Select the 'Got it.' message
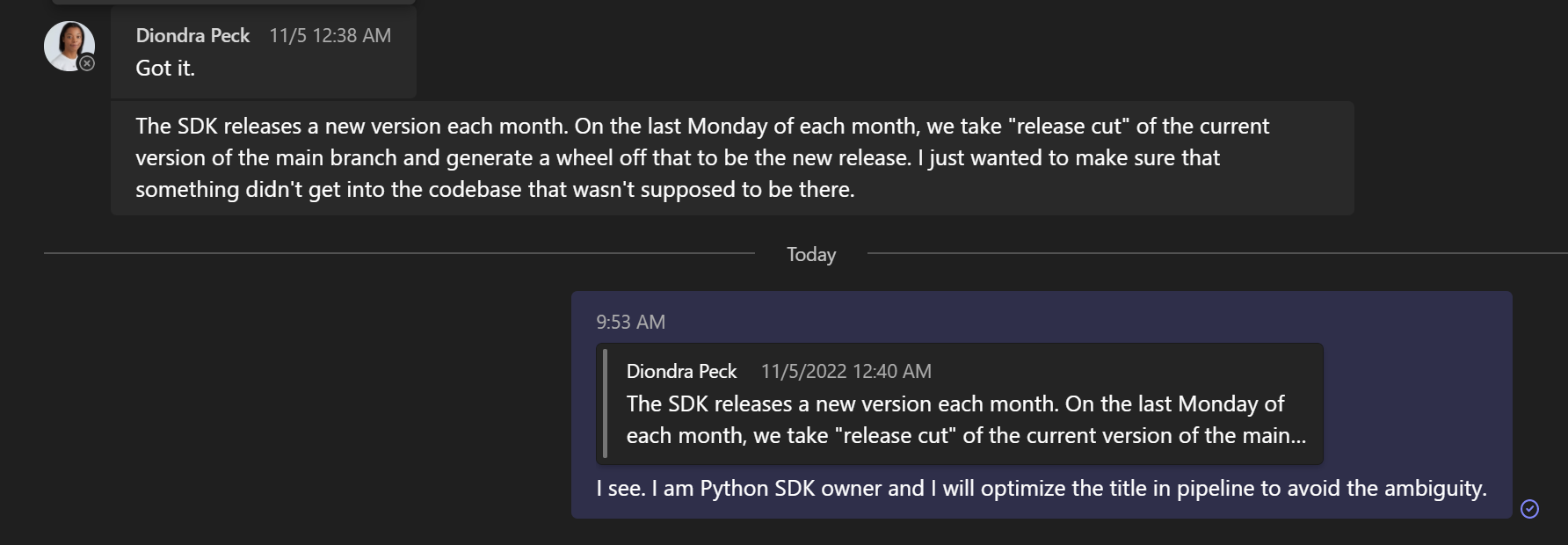 tap(165, 69)
